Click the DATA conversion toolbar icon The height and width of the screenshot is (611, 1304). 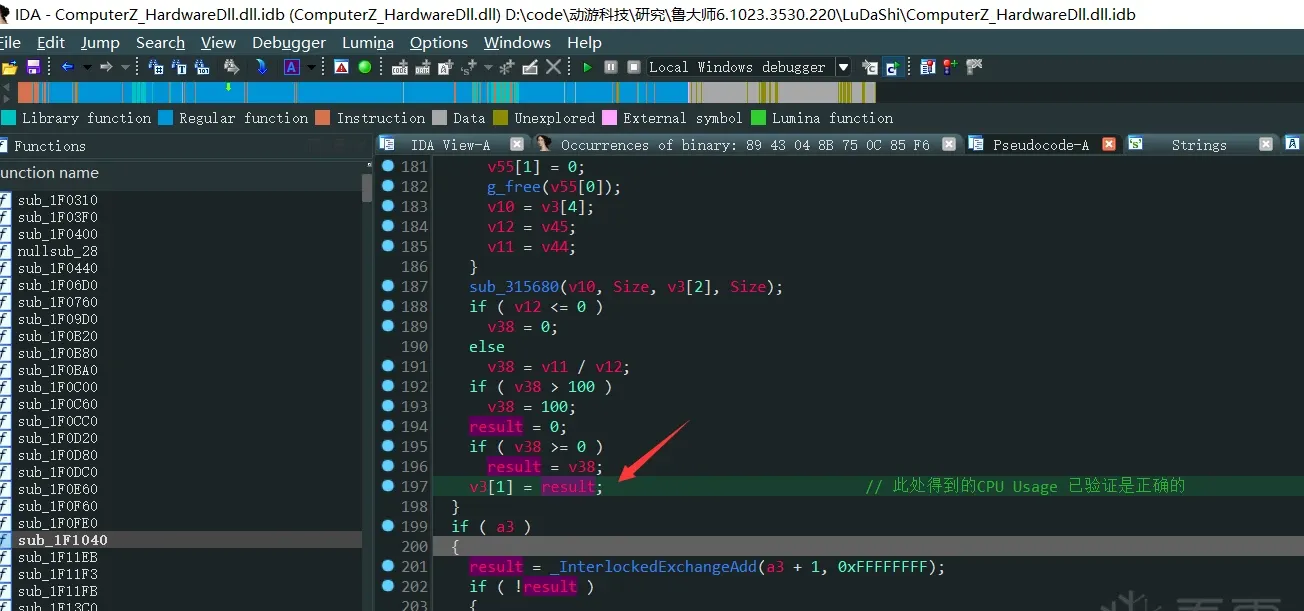coord(423,67)
